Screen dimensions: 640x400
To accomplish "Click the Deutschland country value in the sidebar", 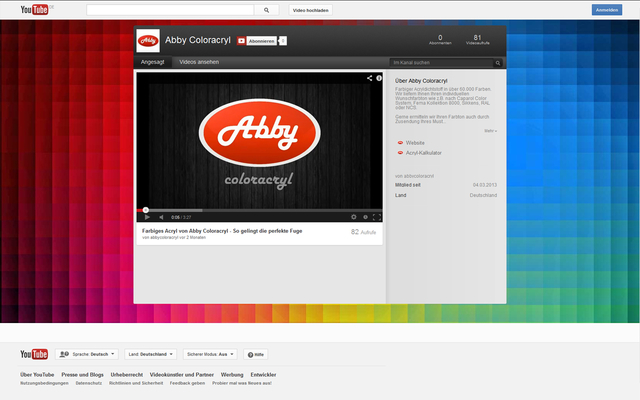I will [x=483, y=195].
